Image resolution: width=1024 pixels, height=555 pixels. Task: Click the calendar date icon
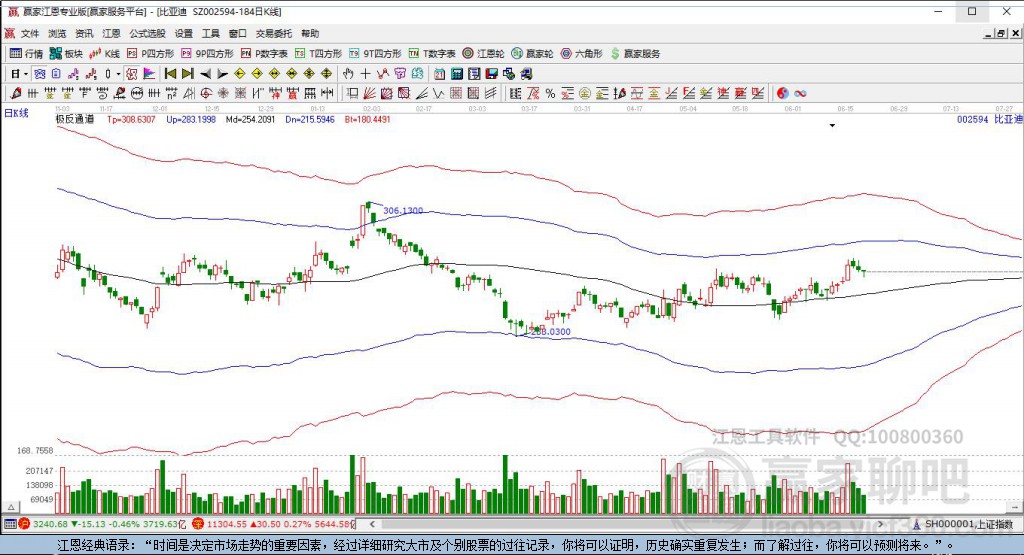(440, 74)
